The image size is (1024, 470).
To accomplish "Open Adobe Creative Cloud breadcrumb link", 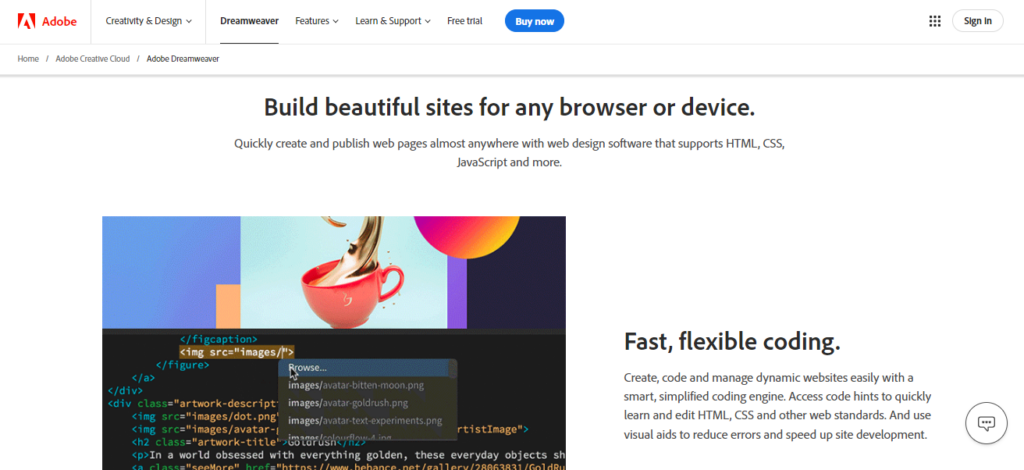I will 93,59.
